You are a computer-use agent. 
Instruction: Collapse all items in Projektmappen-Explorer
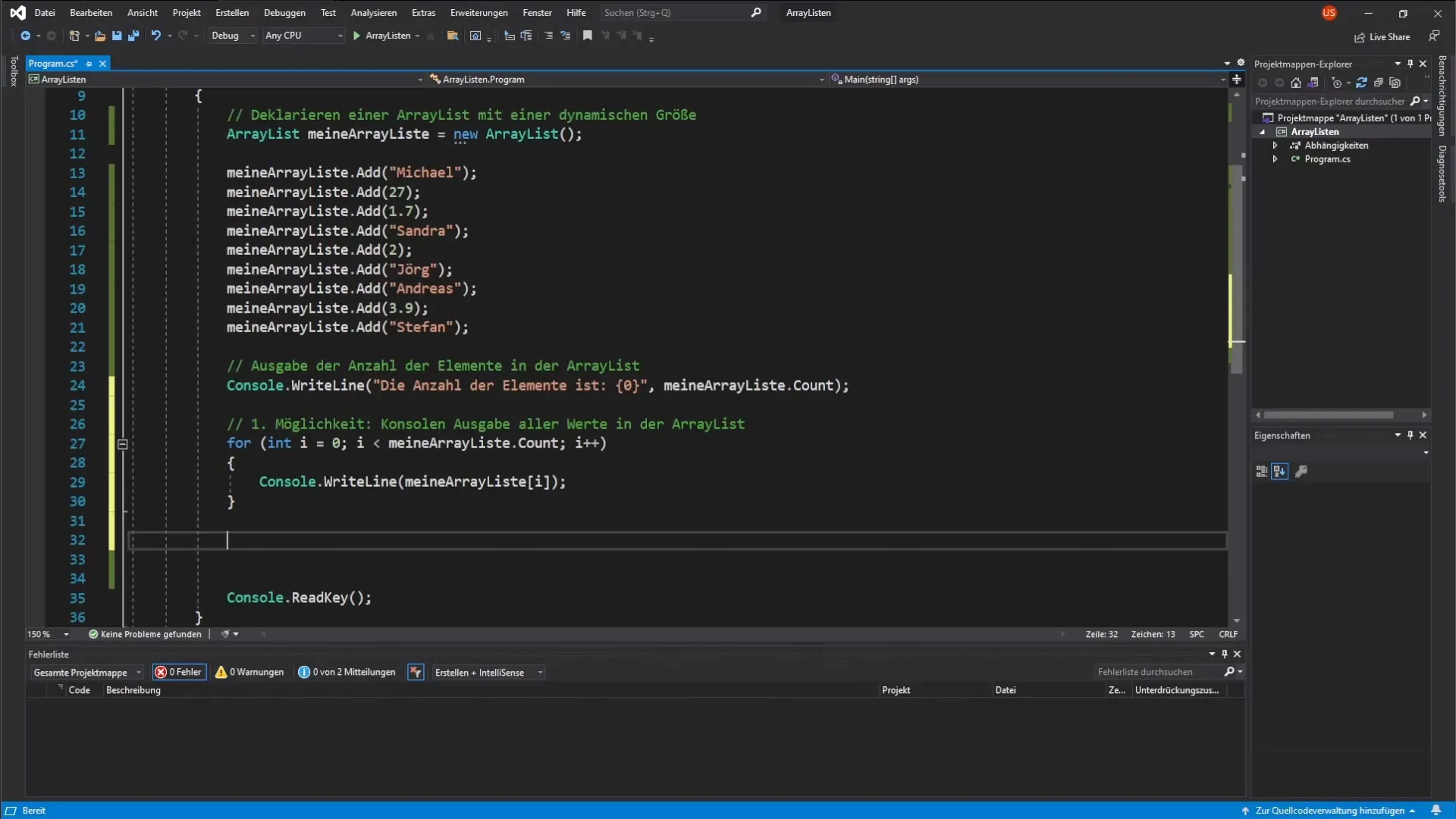[1378, 83]
